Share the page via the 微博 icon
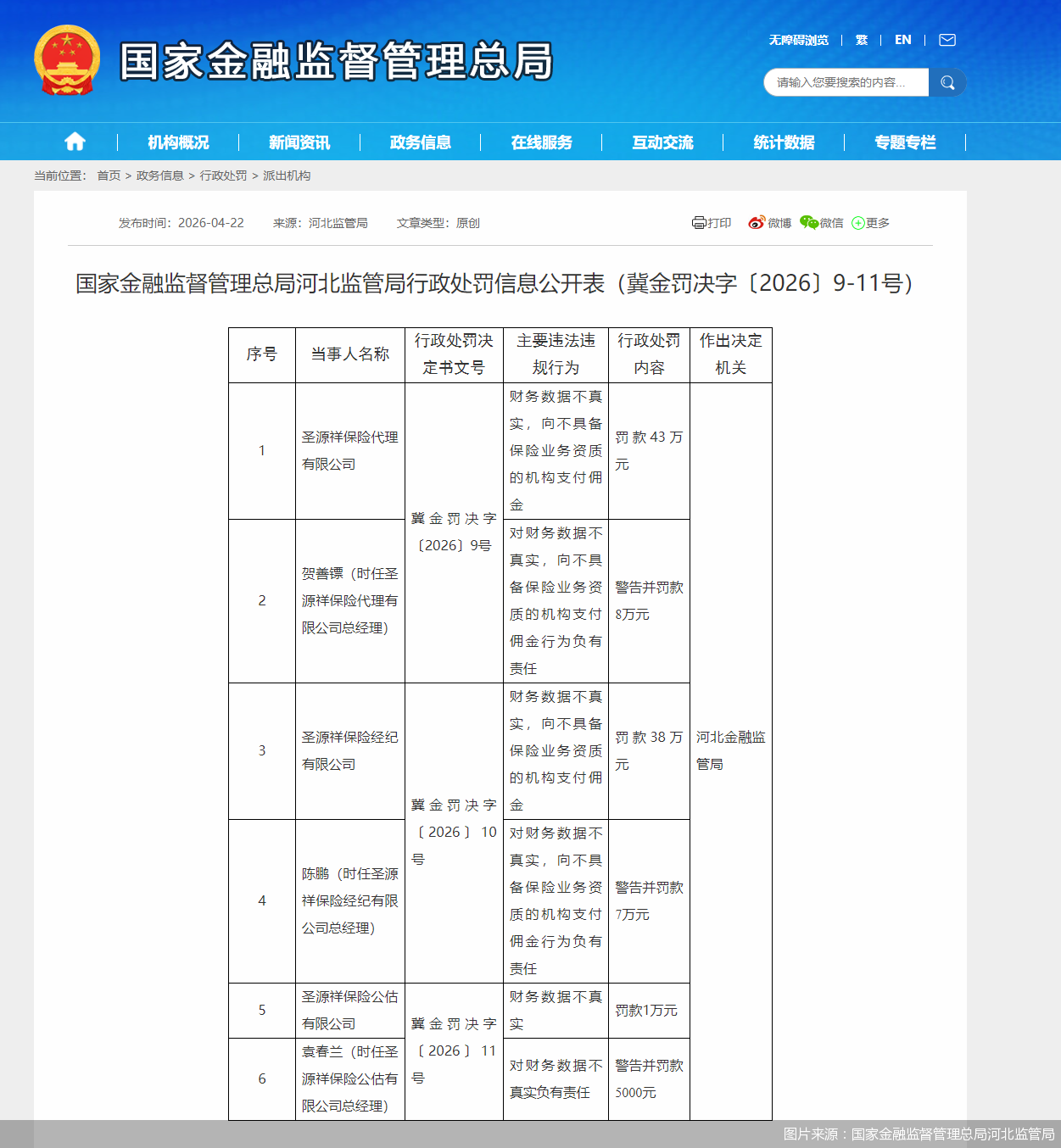The image size is (1061, 1148). click(x=767, y=223)
